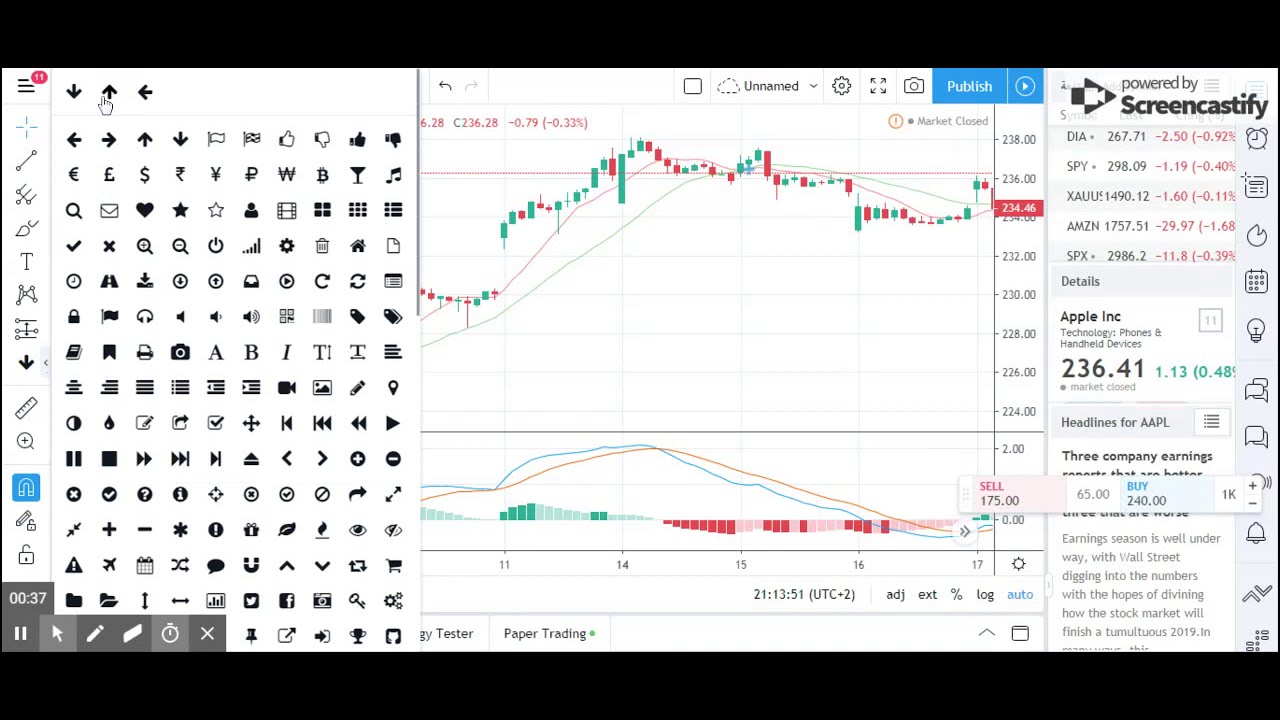1280x720 pixels.
Task: Pick the airplane icon
Action: 109,565
